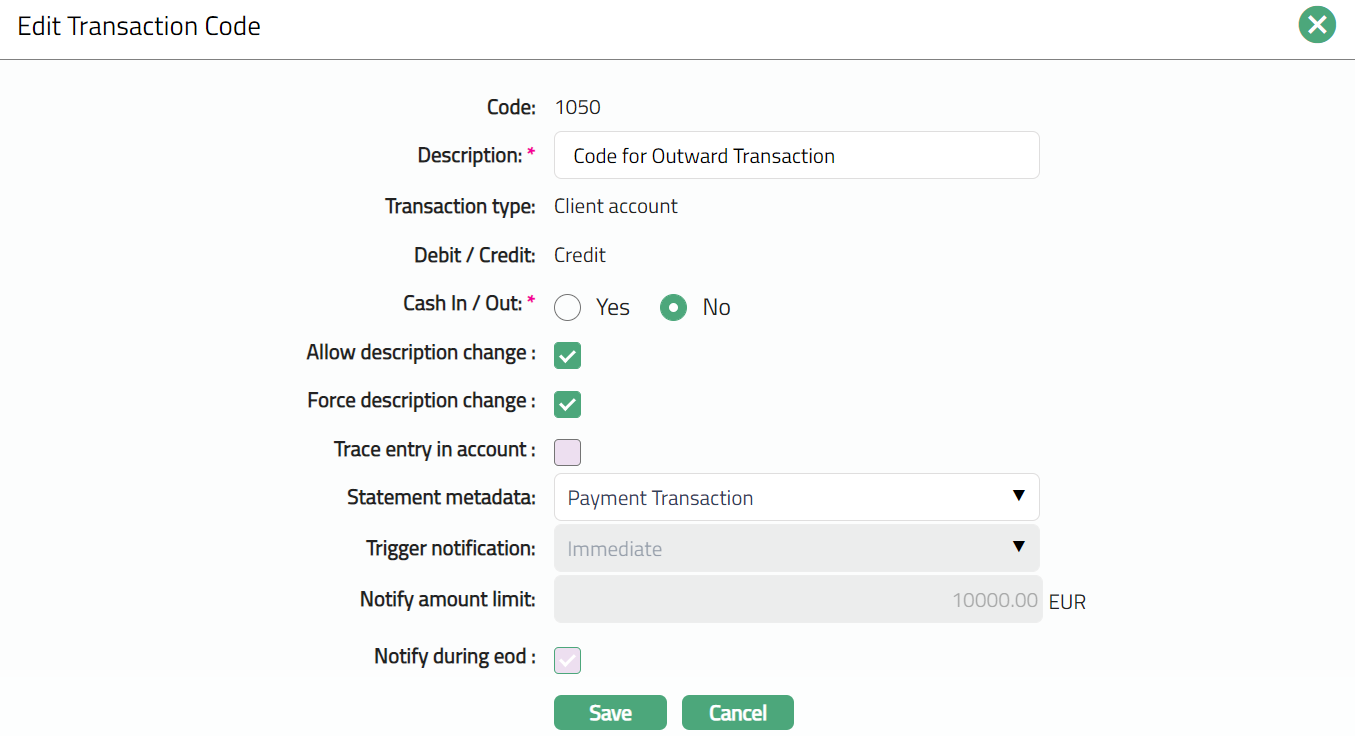Save the transaction code changes

pos(610,713)
